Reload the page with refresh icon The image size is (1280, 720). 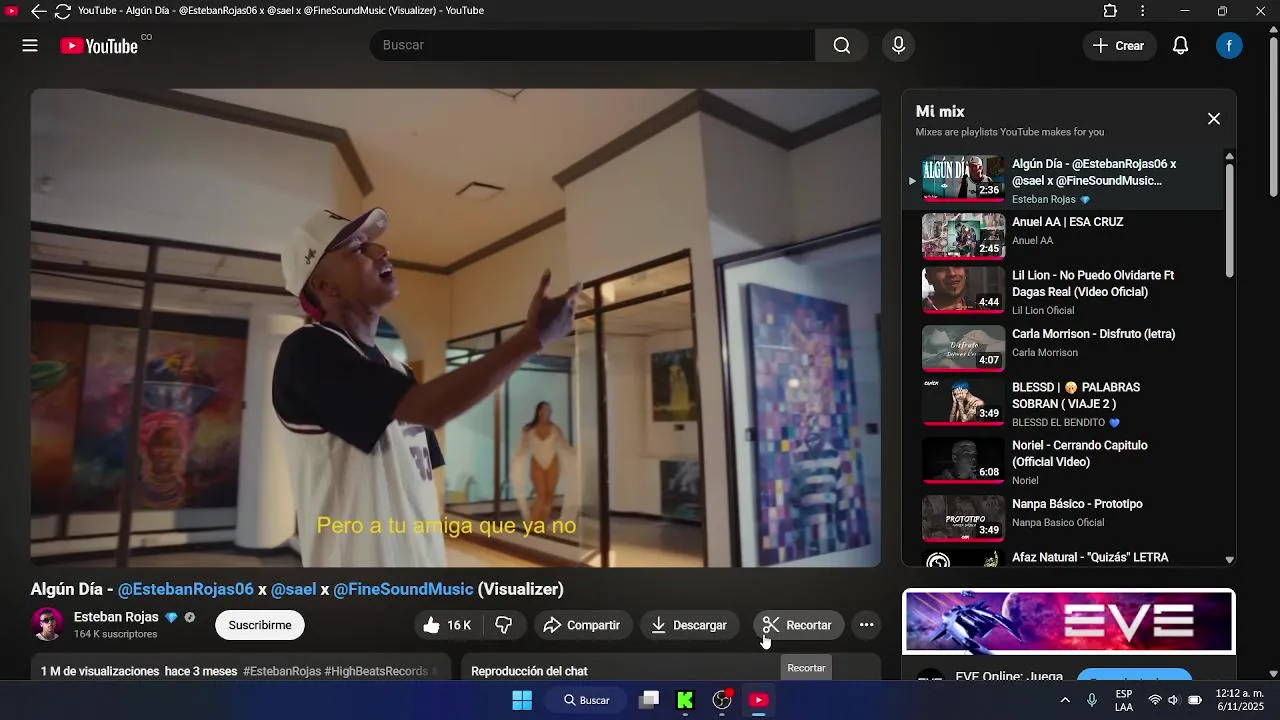(x=62, y=11)
